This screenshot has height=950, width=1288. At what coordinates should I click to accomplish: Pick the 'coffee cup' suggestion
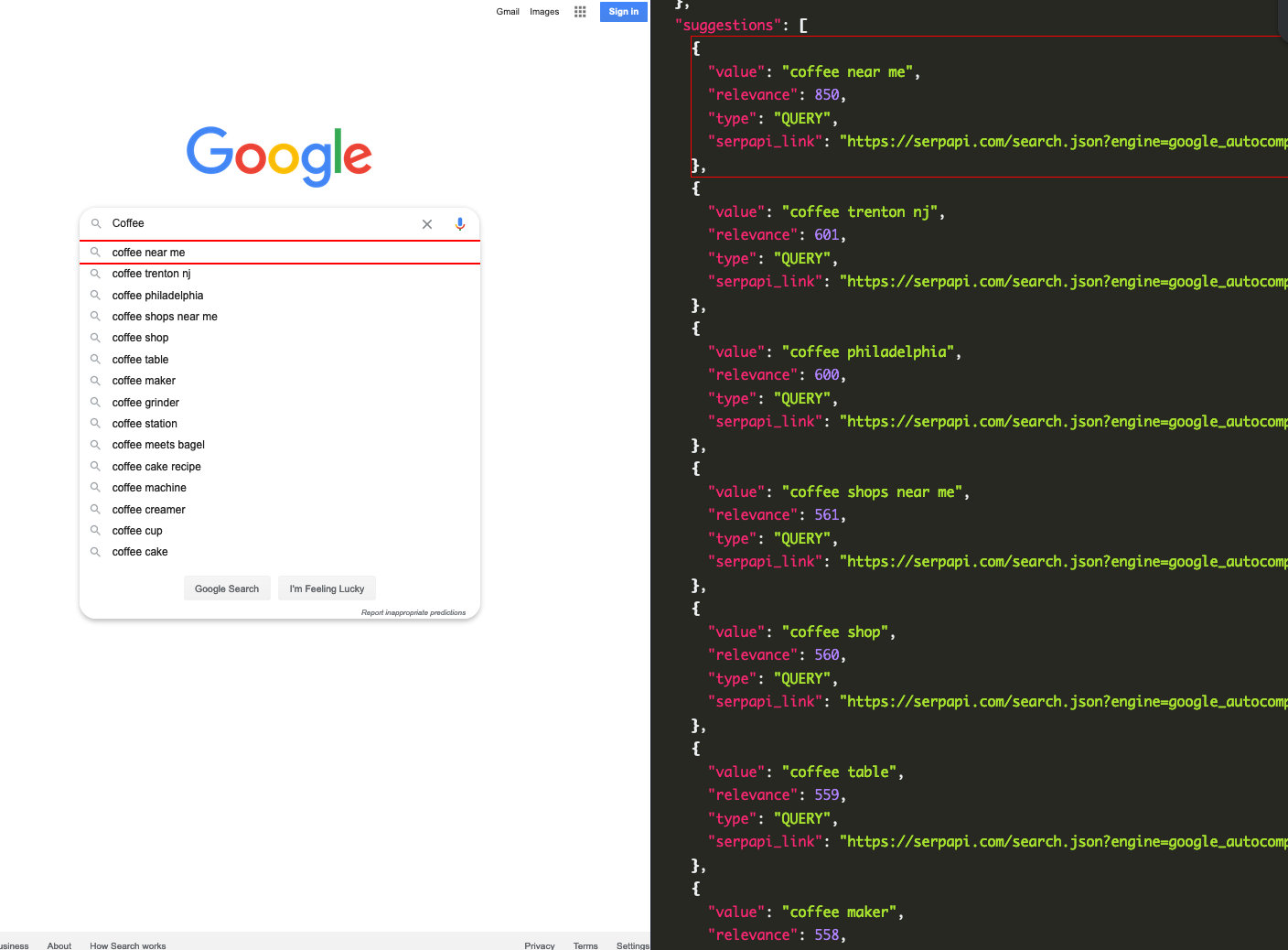pyautogui.click(x=280, y=531)
